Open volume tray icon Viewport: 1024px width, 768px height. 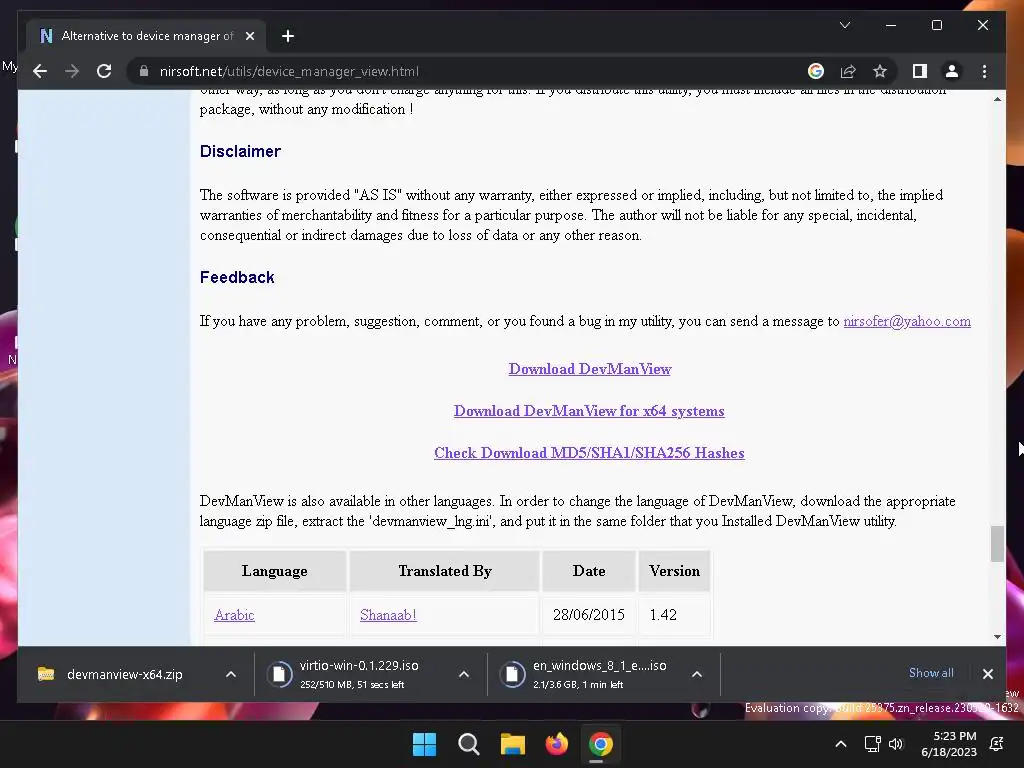896,744
